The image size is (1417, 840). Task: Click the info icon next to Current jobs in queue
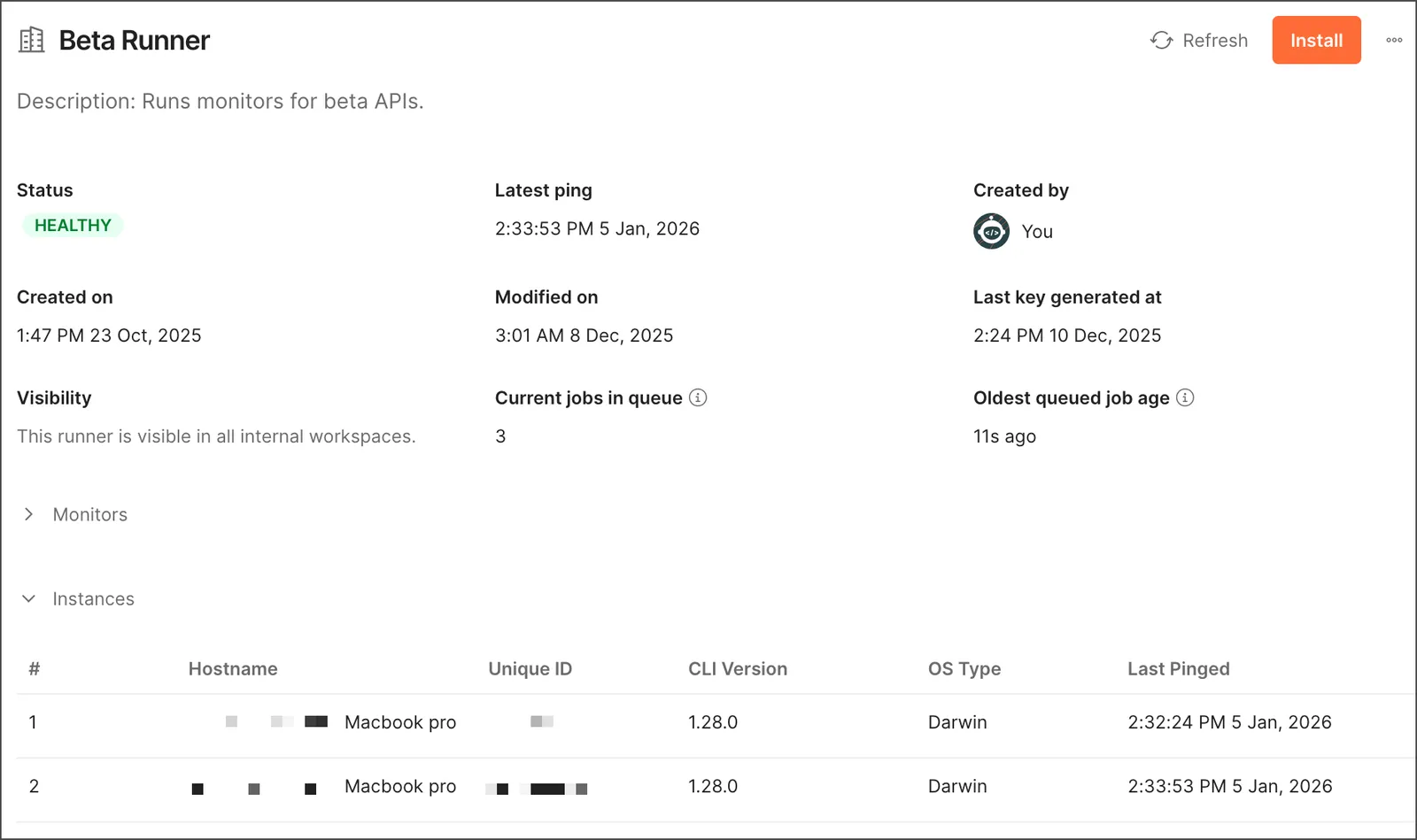[698, 397]
